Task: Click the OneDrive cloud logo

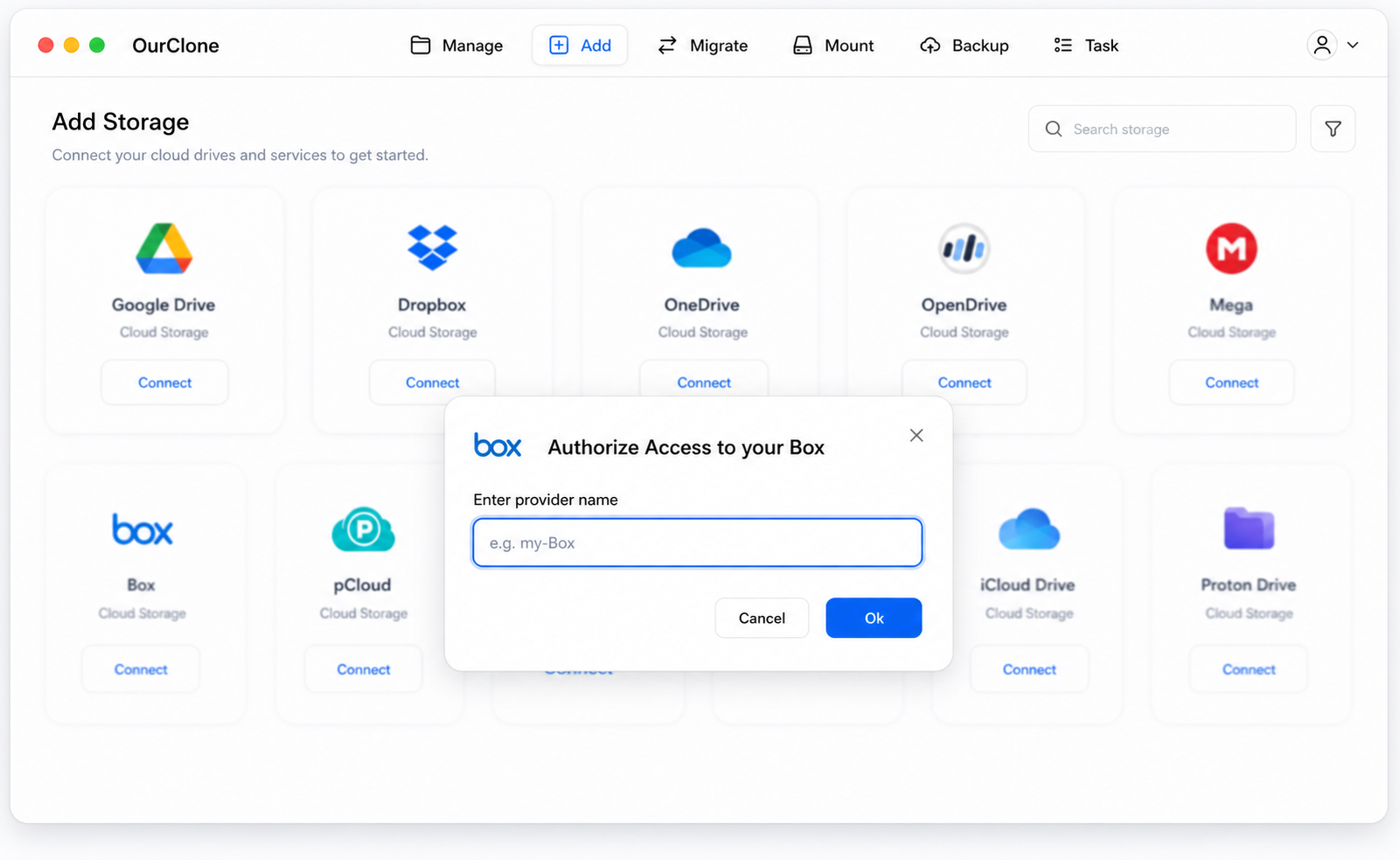Action: 702,248
